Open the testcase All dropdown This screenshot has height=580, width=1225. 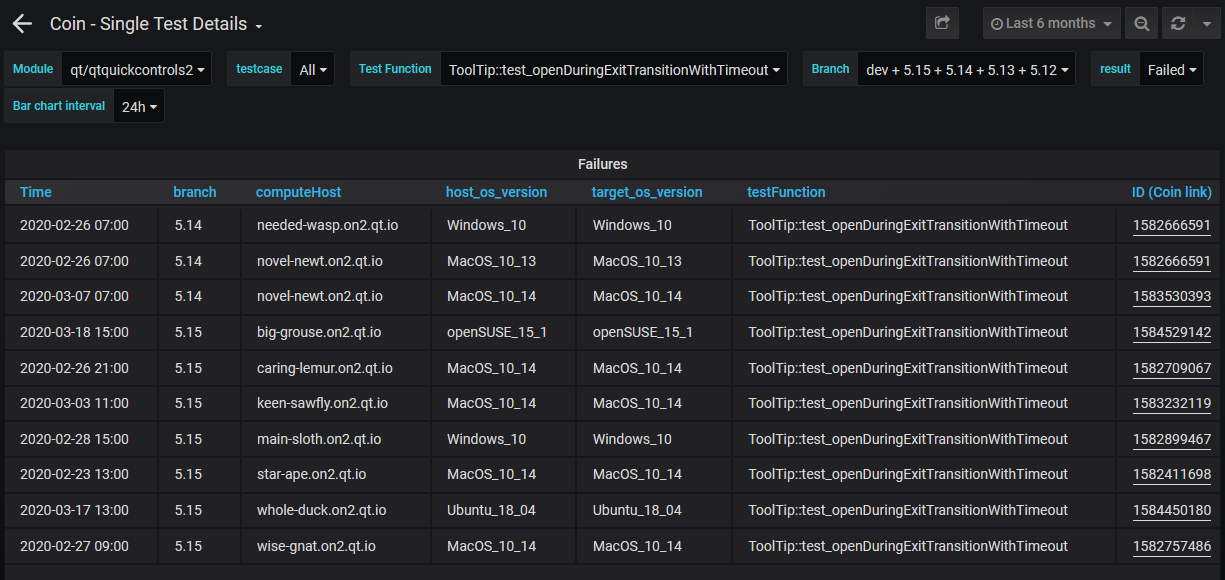[313, 70]
